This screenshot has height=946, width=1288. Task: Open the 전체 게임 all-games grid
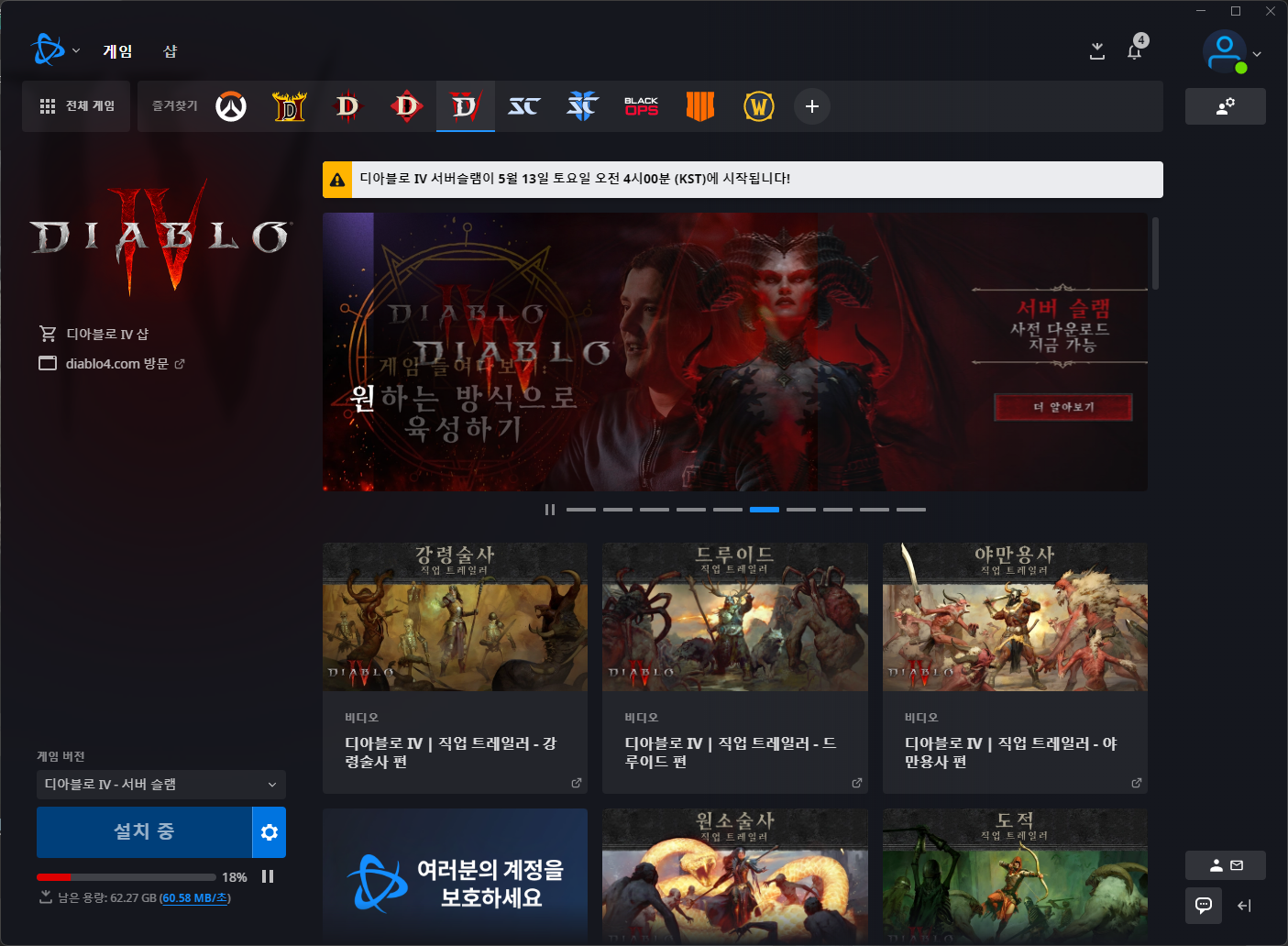coord(76,106)
